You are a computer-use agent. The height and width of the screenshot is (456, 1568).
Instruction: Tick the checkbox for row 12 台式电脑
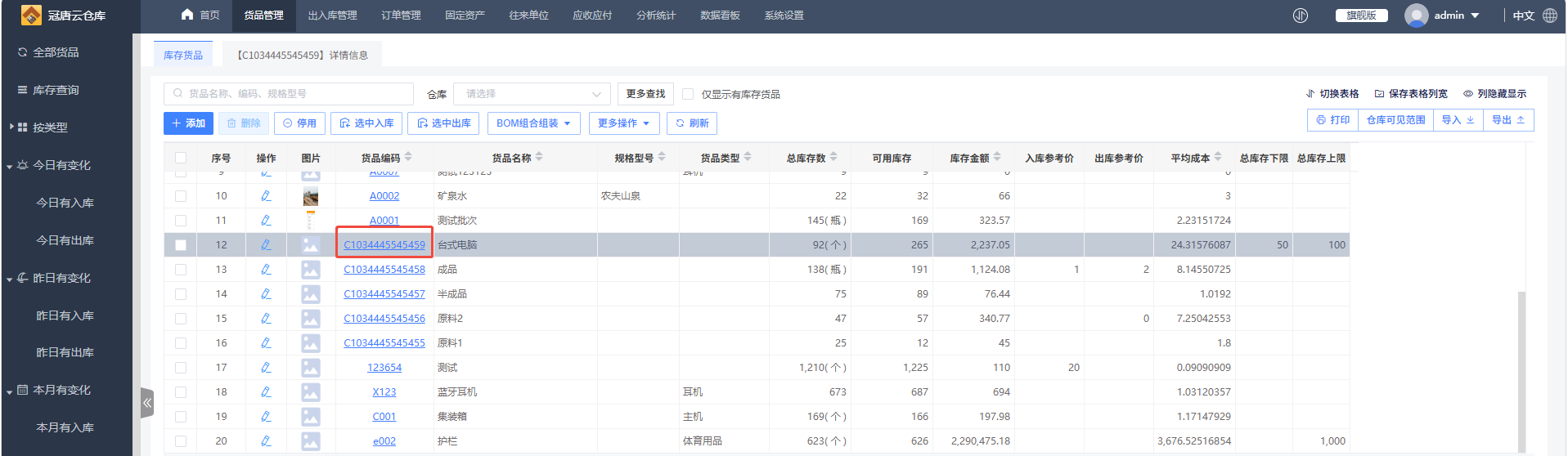[x=181, y=245]
